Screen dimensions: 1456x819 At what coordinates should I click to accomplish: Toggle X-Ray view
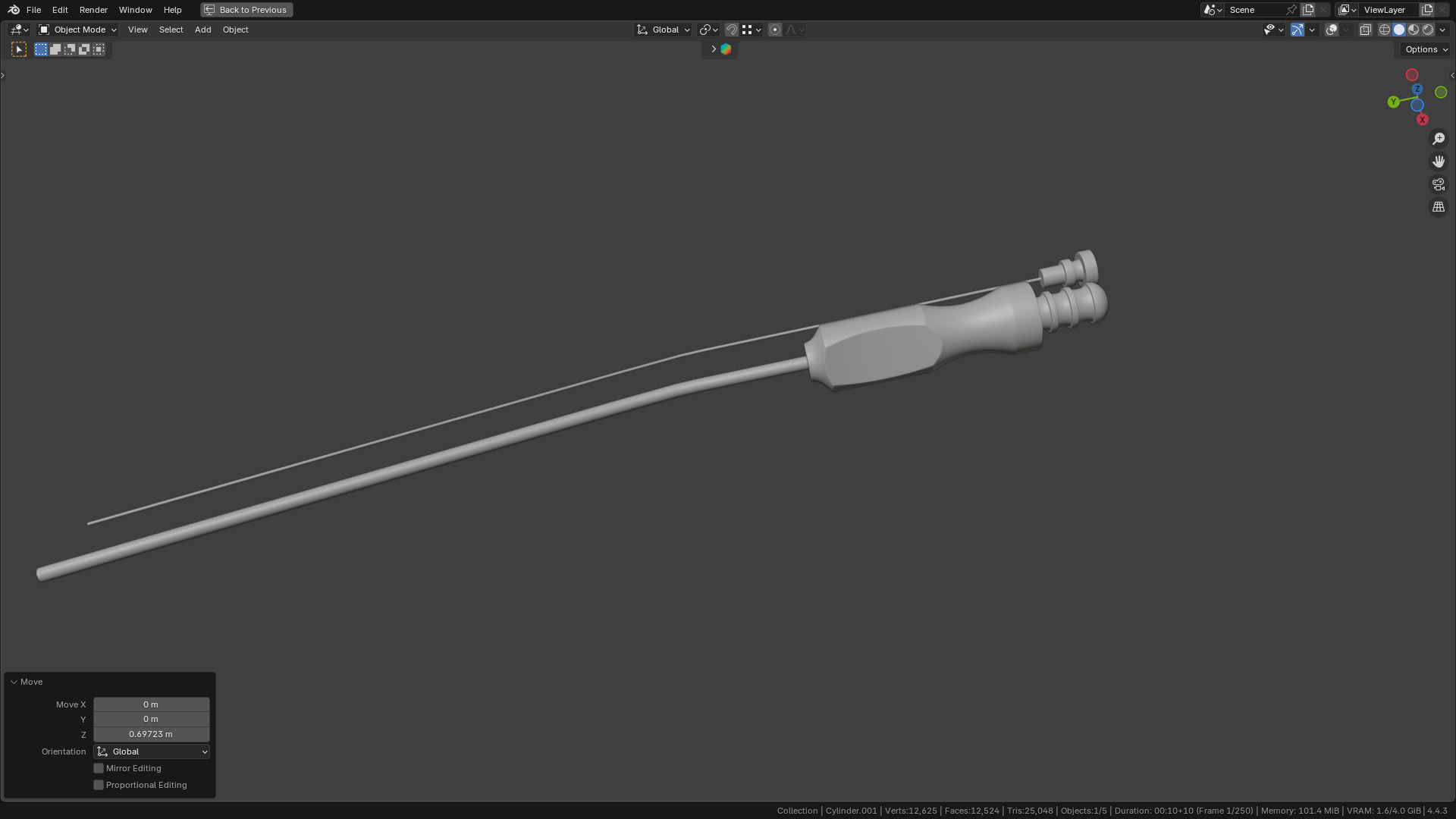1365,30
